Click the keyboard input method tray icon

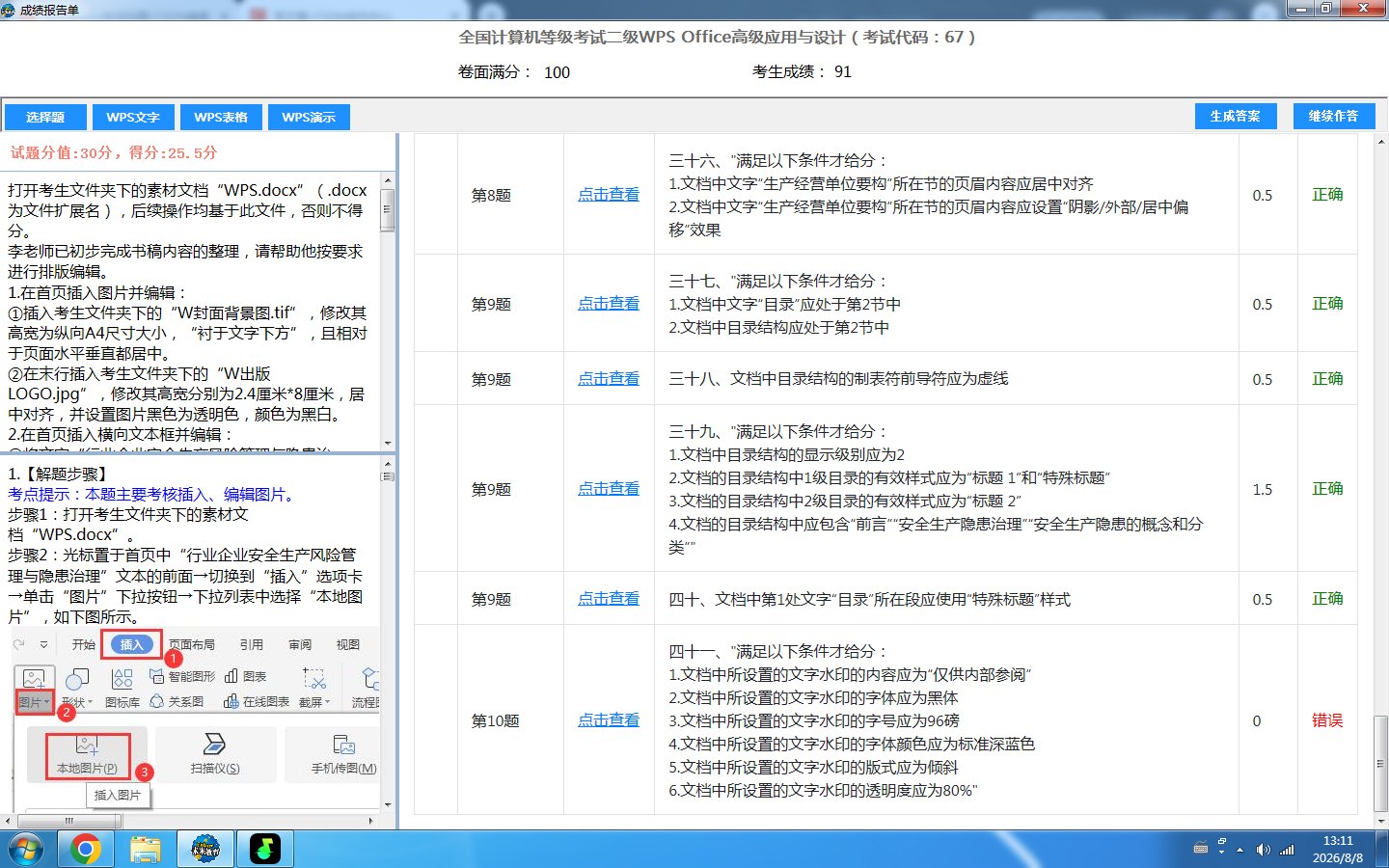pyautogui.click(x=1201, y=849)
